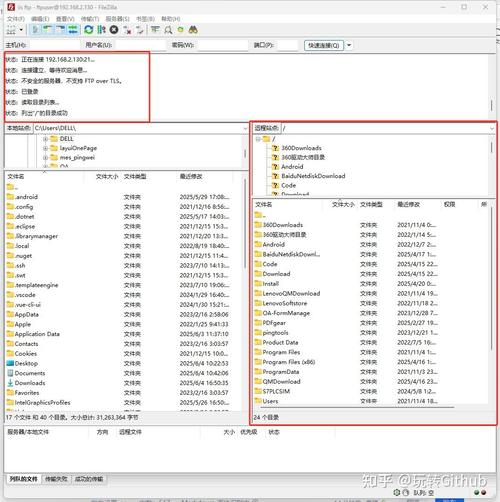Click Code question-mark folder icon in remote tree
Screen dimensions: 500x502
click(x=275, y=185)
